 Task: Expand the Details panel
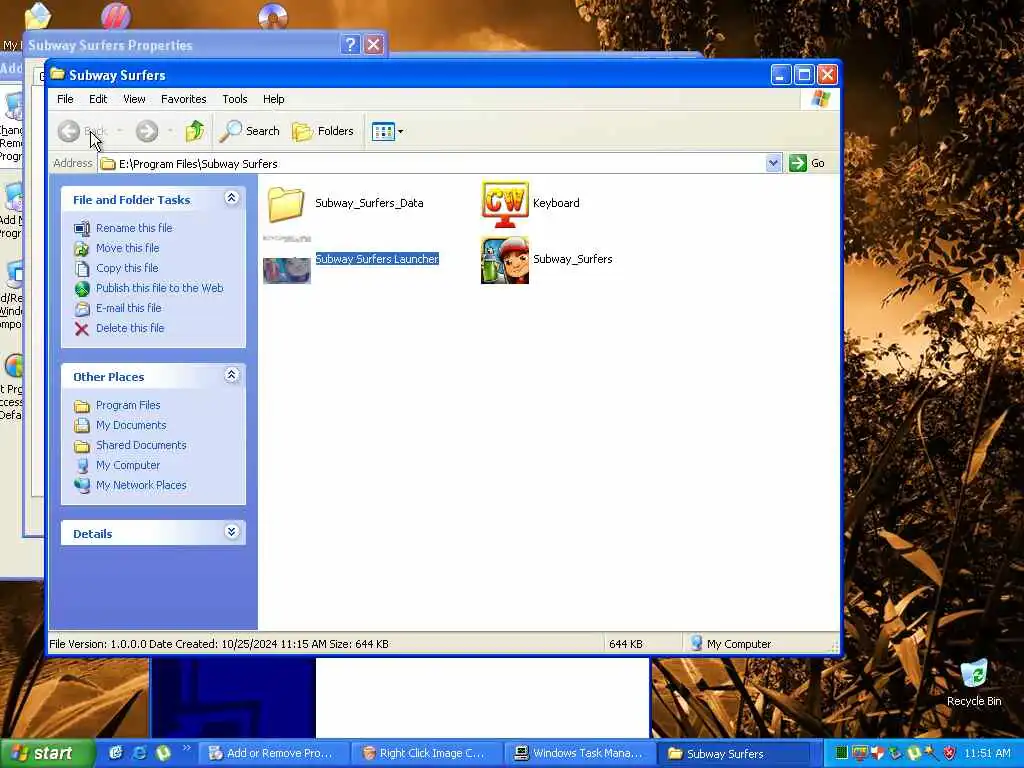tap(231, 532)
